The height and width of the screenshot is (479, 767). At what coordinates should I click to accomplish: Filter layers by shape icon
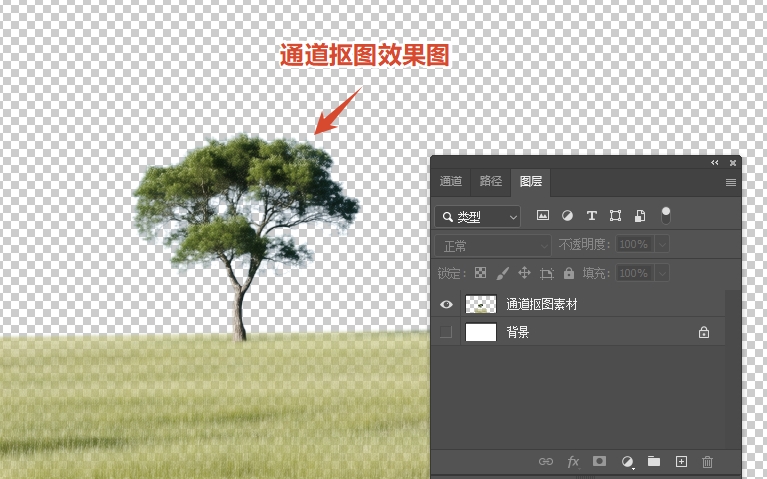tap(615, 215)
